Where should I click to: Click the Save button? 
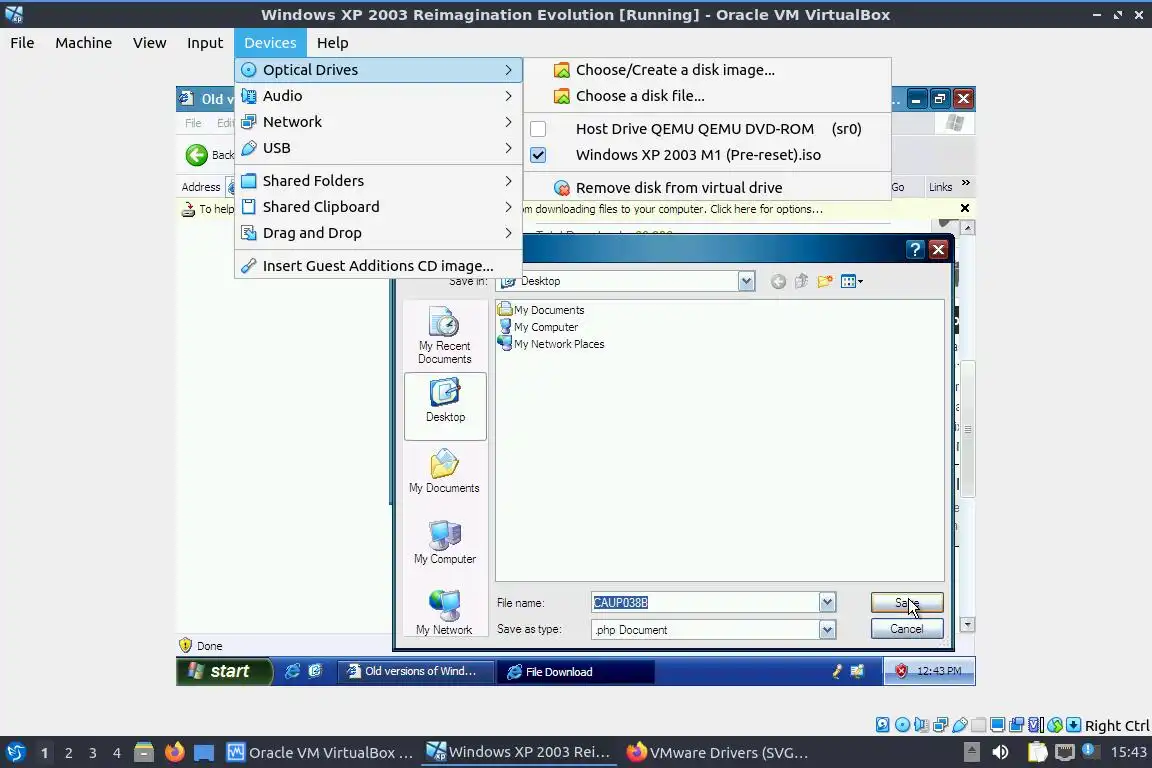907,603
